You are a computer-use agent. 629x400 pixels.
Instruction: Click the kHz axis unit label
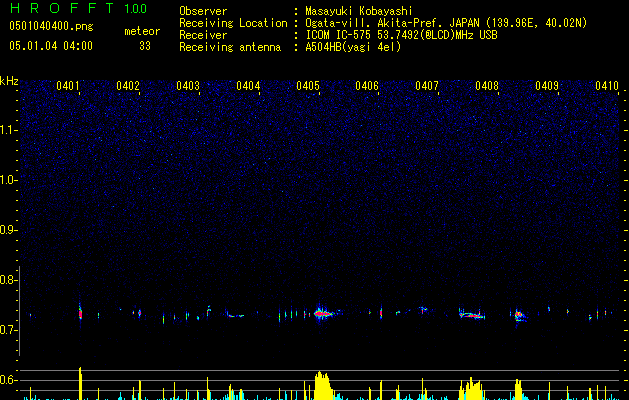9,81
